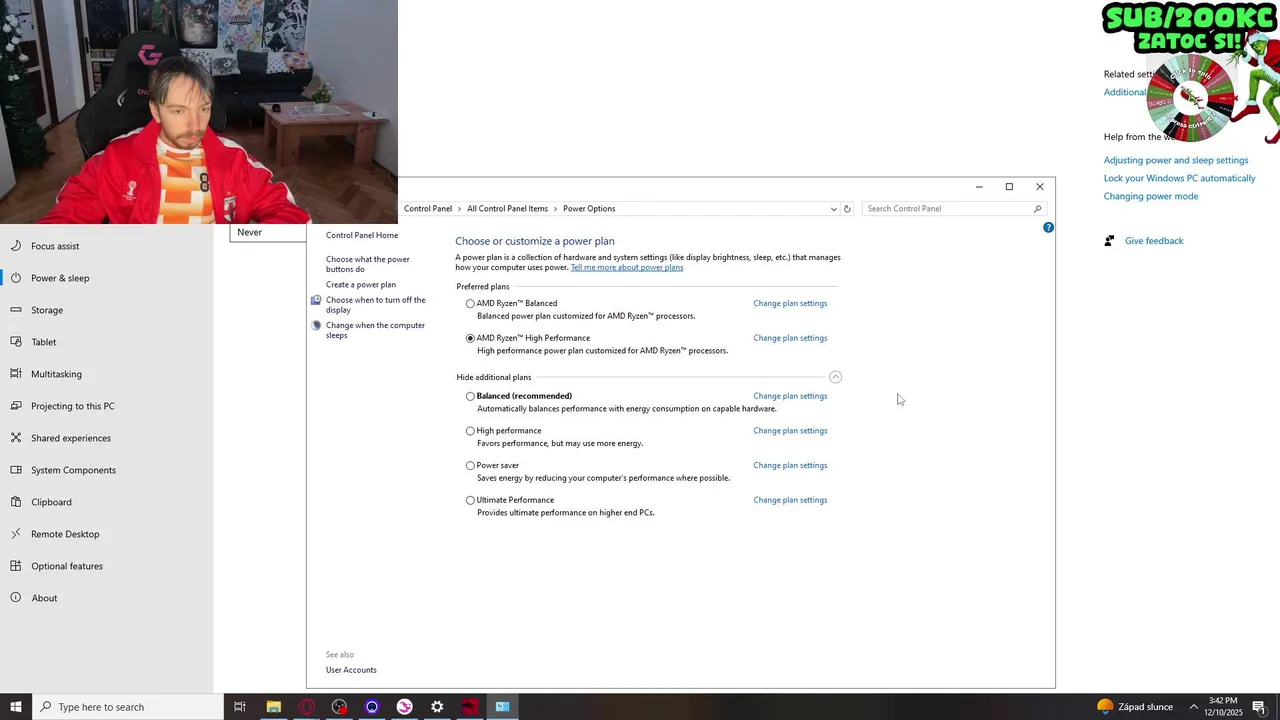
Task: Open System Components in Settings sidebar
Action: tap(106, 470)
